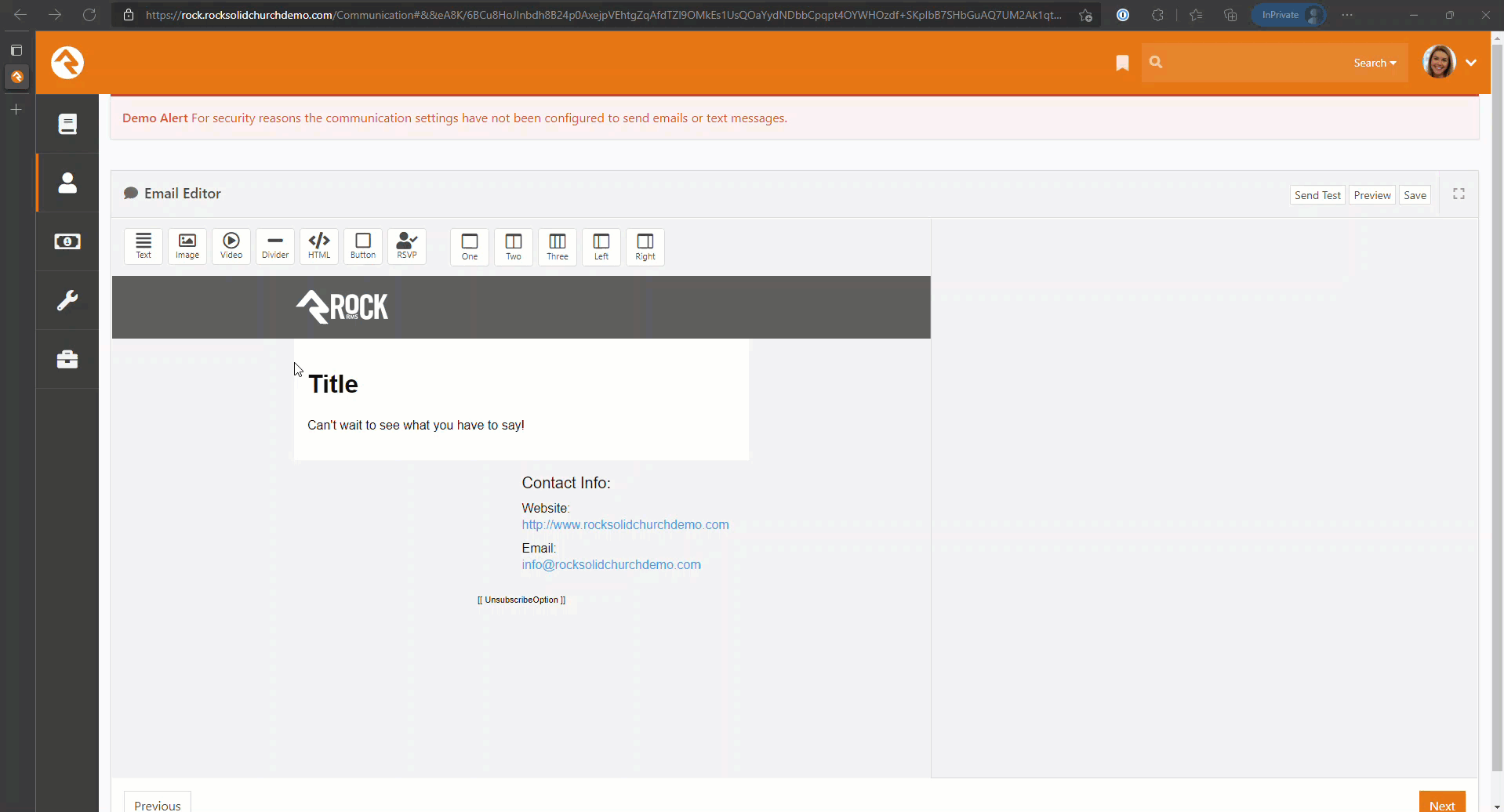Expand the Search type dropdown
Viewport: 1504px width, 812px height.
[x=1375, y=63]
